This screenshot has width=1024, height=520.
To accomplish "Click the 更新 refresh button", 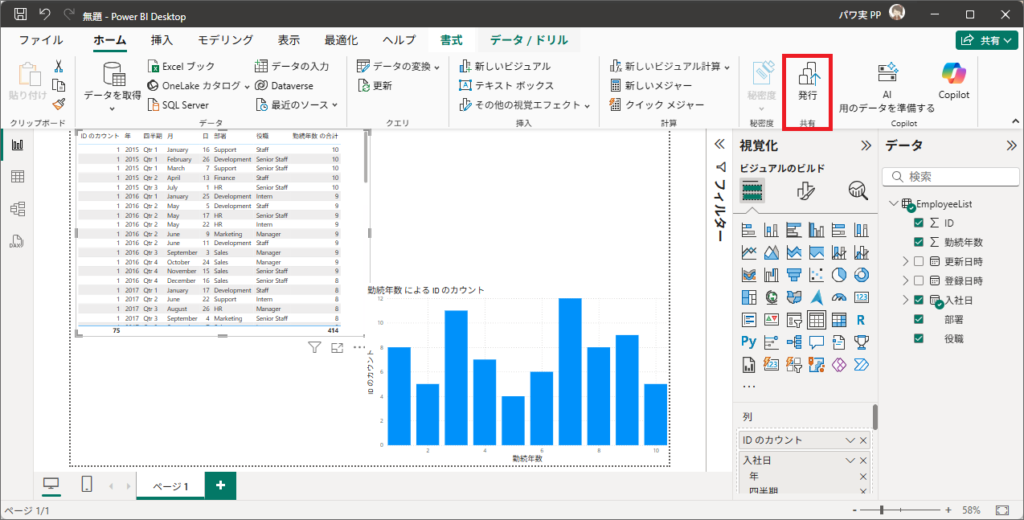I will [376, 85].
